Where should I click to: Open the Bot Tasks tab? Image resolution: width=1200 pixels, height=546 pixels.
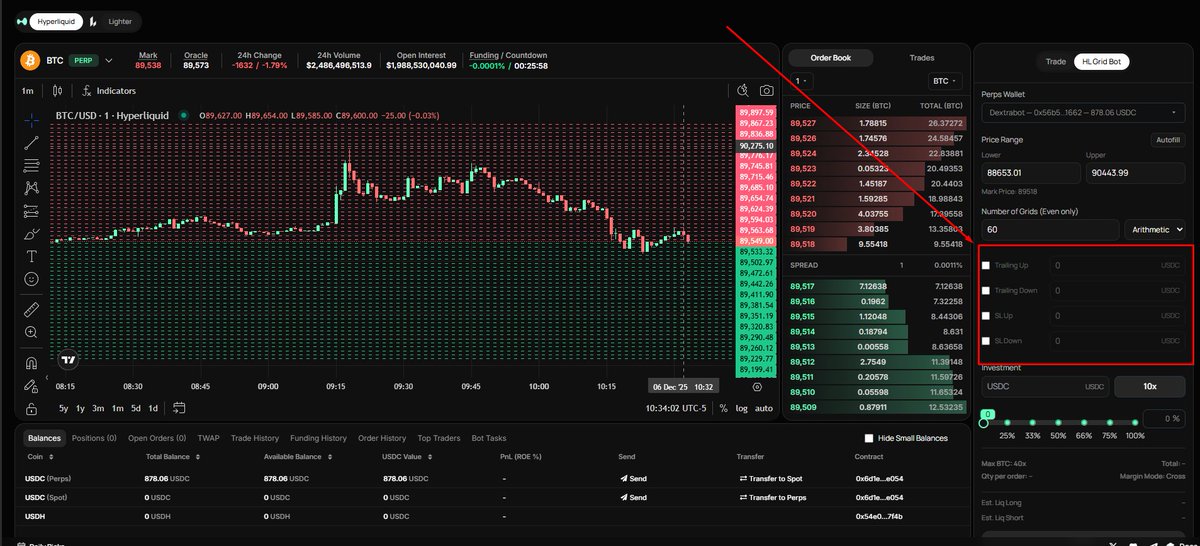pos(488,438)
